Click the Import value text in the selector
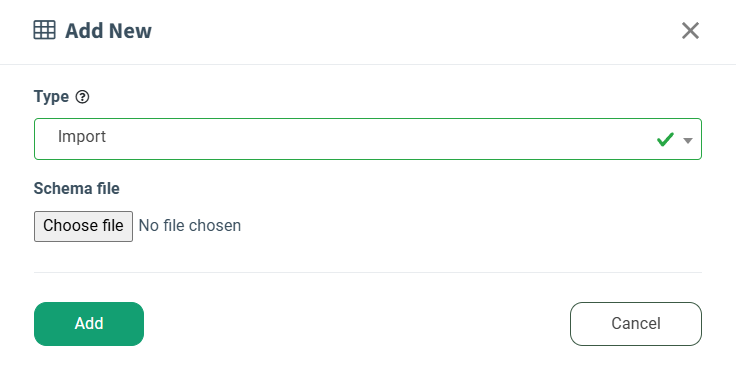736x368 pixels. coord(82,137)
